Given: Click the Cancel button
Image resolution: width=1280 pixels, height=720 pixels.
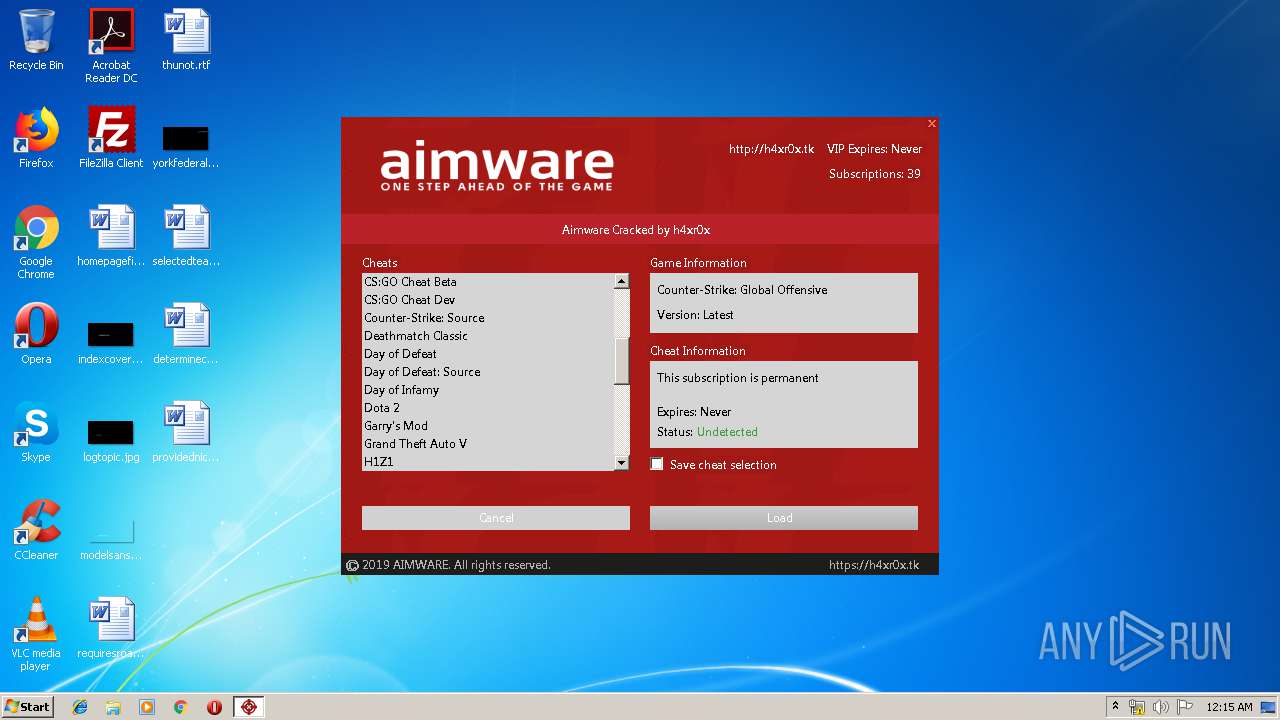Looking at the screenshot, I should point(496,518).
